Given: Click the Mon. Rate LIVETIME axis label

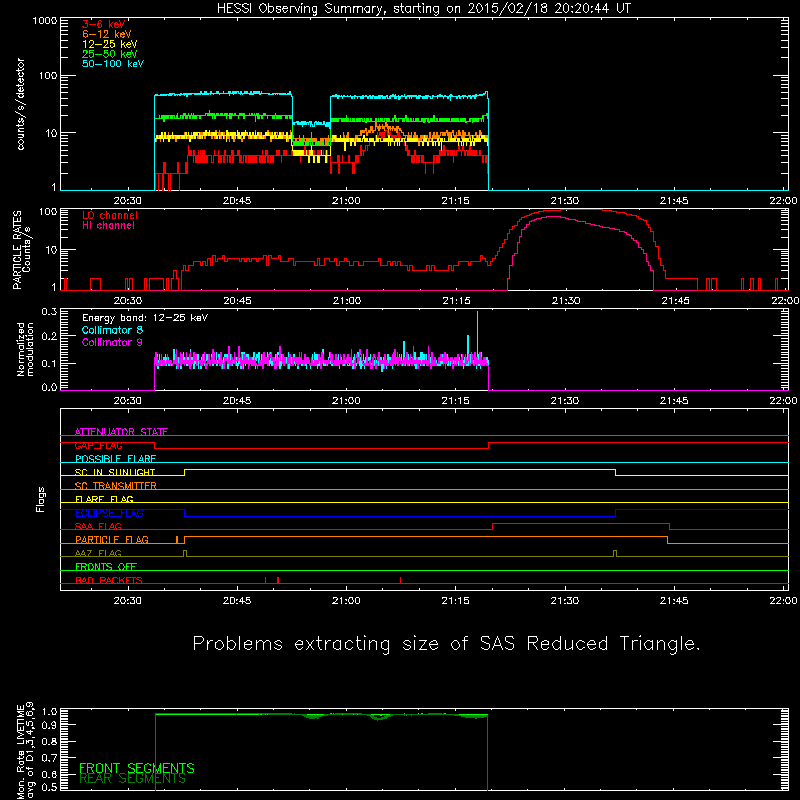Looking at the screenshot, I should pyautogui.click(x=25, y=752).
